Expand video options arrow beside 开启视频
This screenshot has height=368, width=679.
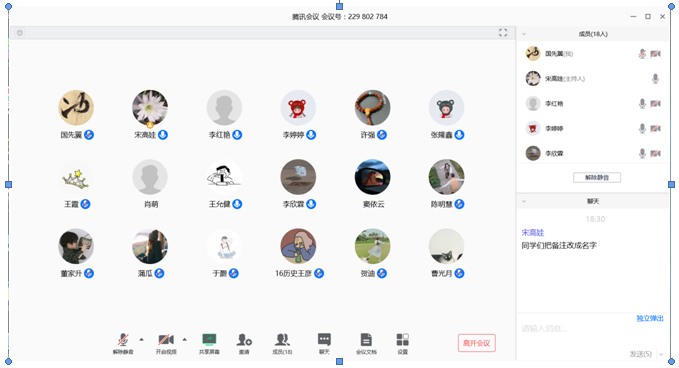point(185,339)
